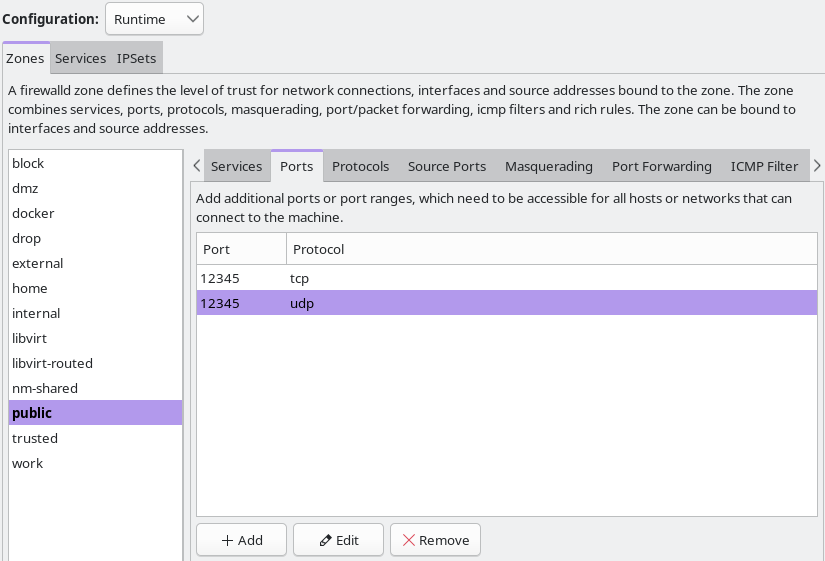The image size is (825, 561).
Task: Select the 12345 tcp port row
Action: click(x=507, y=278)
